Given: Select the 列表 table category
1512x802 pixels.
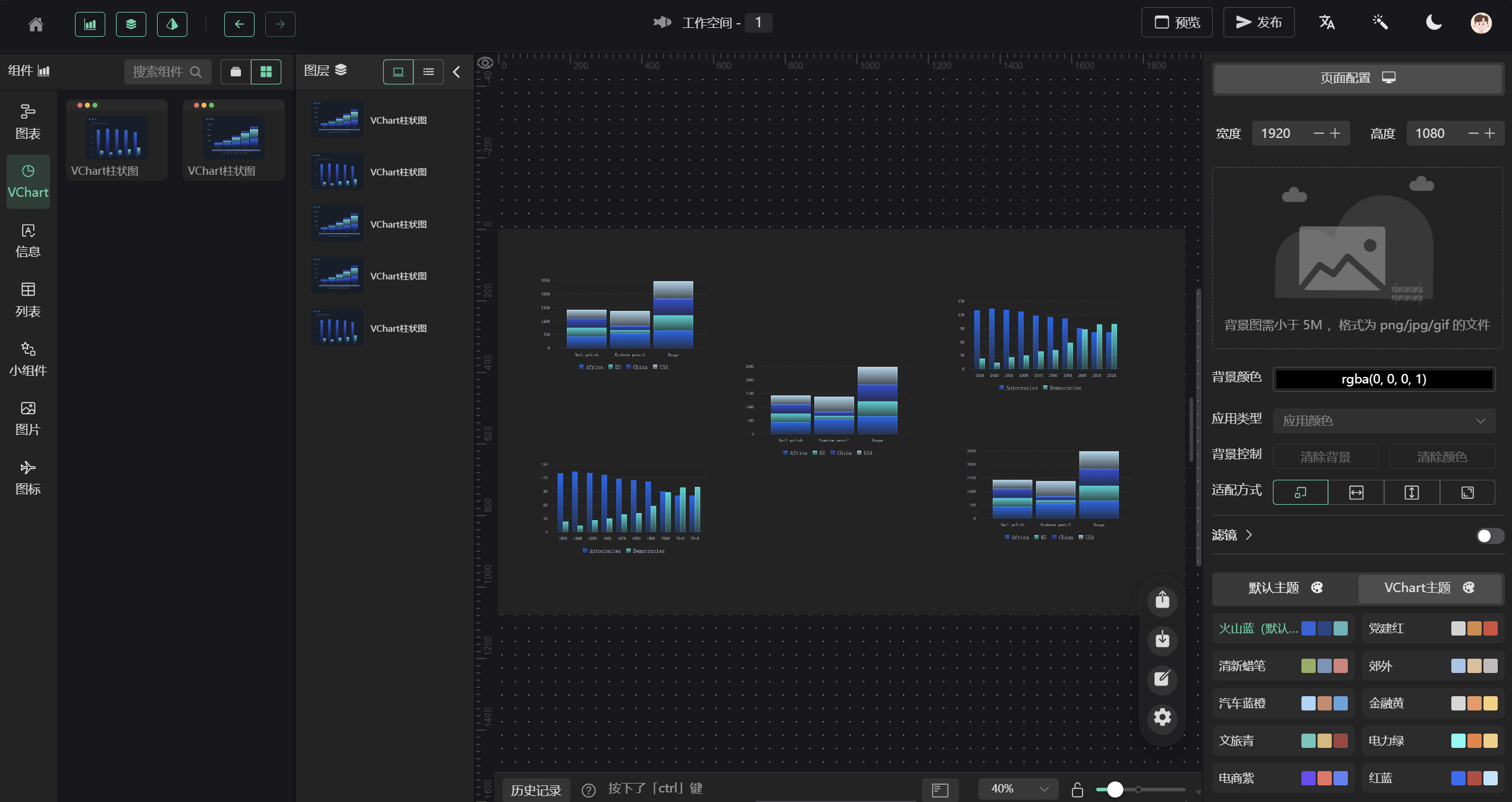Looking at the screenshot, I should (28, 300).
